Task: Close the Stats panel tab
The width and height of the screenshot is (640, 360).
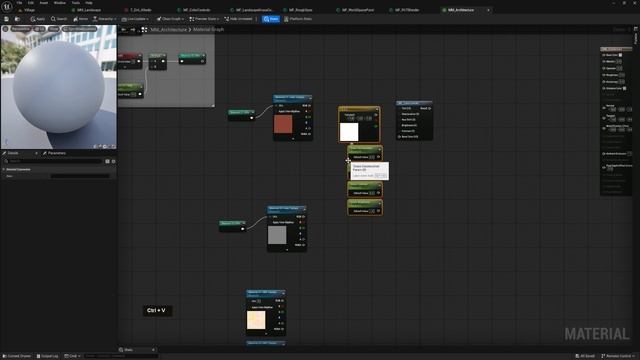Action: [x=153, y=350]
